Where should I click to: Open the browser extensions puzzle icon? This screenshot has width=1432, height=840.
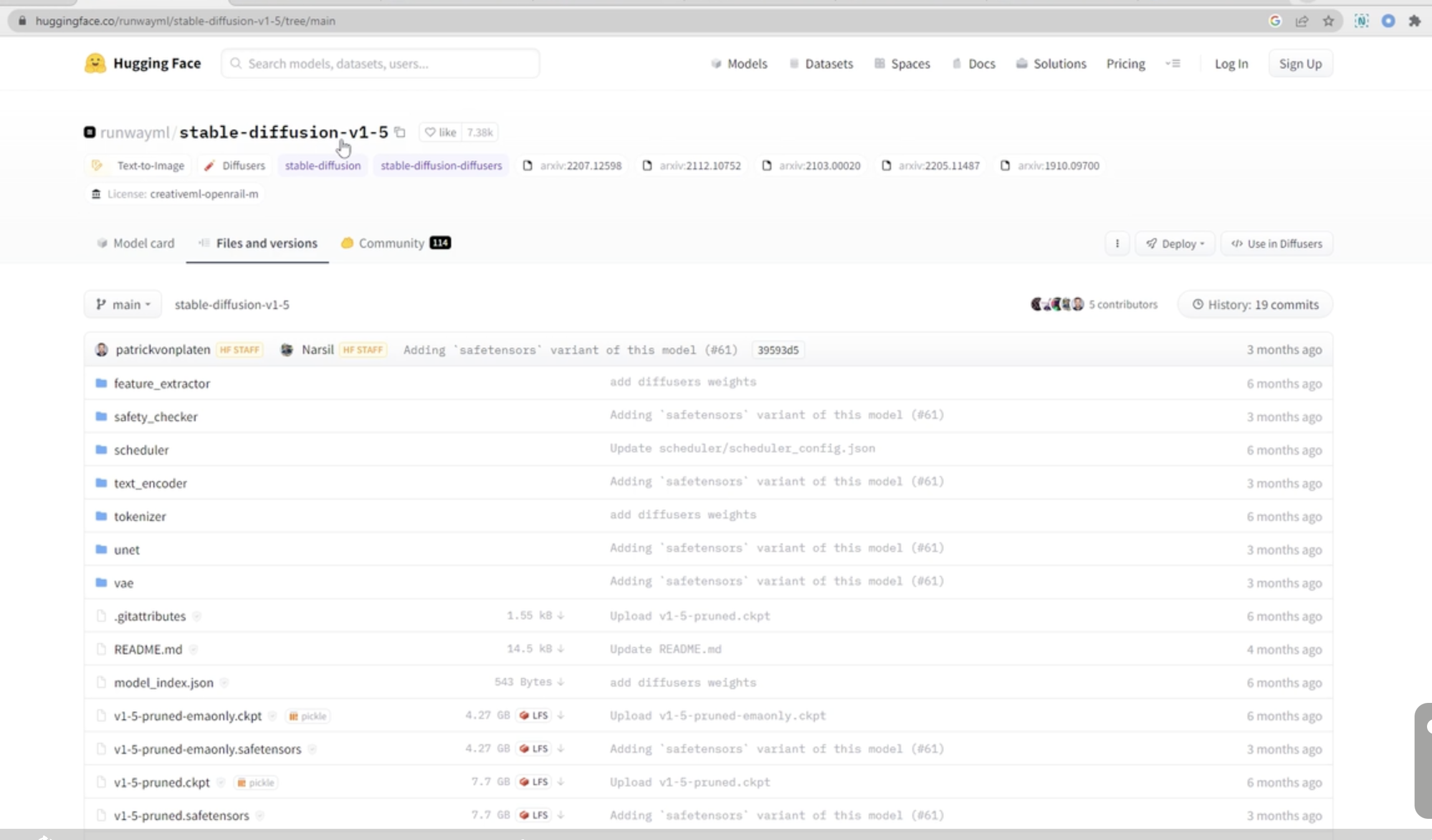(1414, 21)
